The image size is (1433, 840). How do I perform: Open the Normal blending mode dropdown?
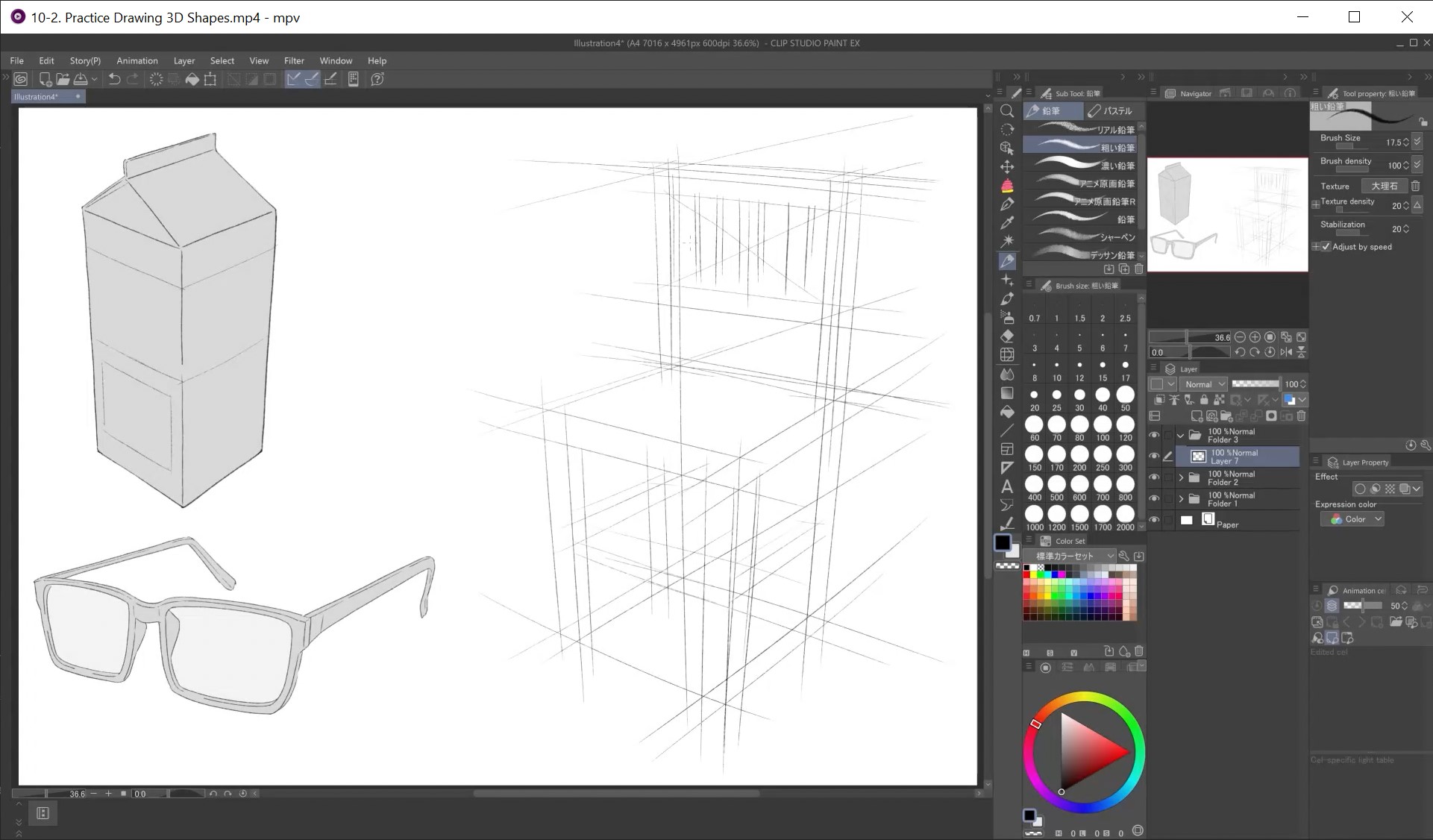[x=1204, y=384]
